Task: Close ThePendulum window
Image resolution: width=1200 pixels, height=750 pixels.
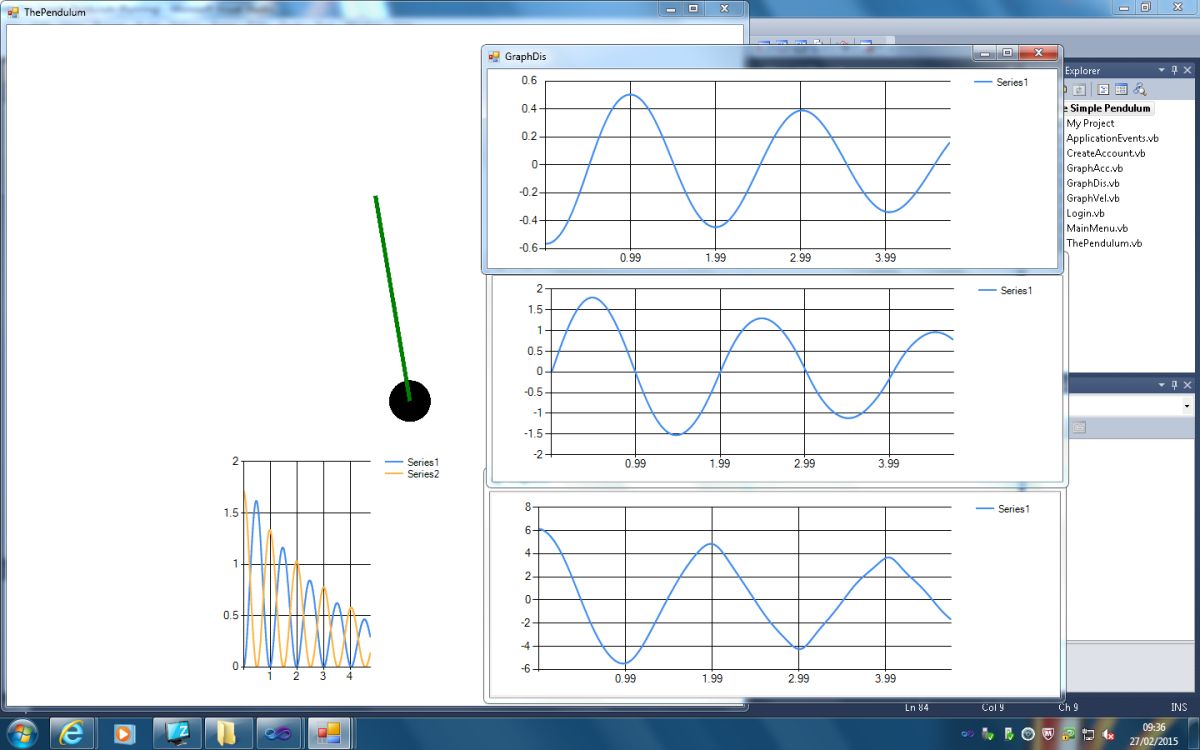Action: point(724,8)
